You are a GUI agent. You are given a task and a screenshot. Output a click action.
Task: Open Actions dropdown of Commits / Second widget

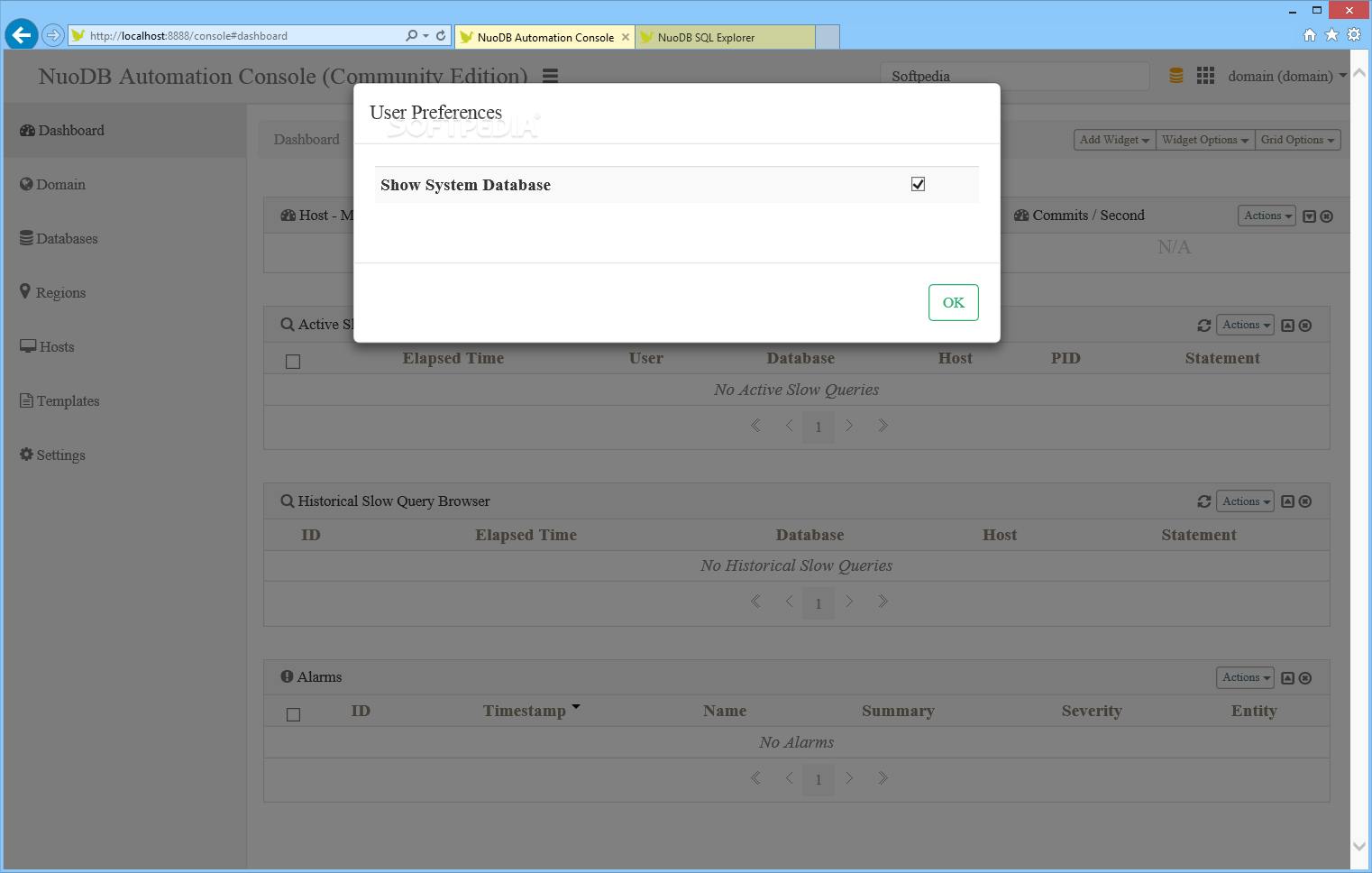pyautogui.click(x=1267, y=216)
